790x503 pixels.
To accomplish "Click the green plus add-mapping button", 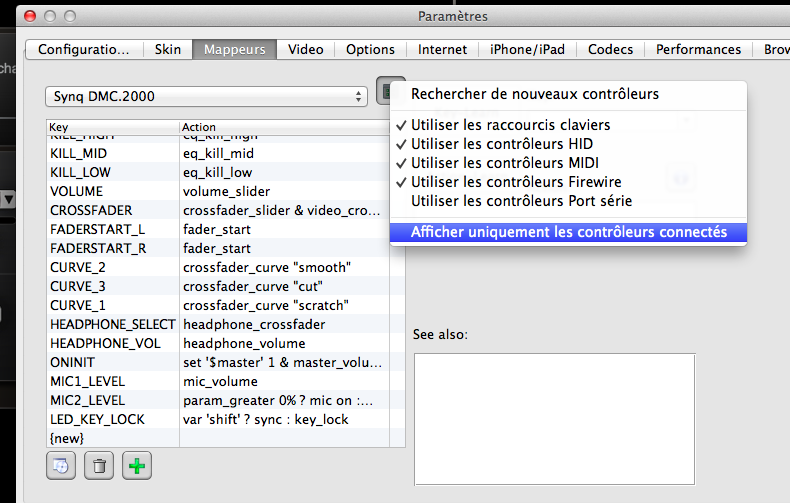I will click(x=137, y=465).
